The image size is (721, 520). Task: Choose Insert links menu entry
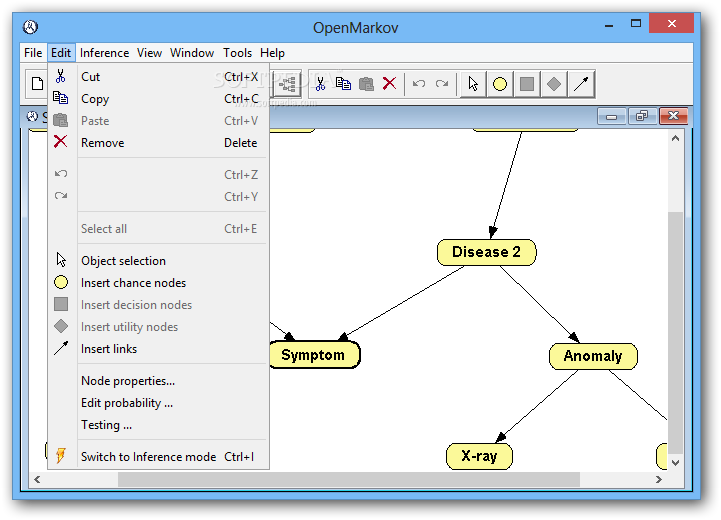pos(158,349)
